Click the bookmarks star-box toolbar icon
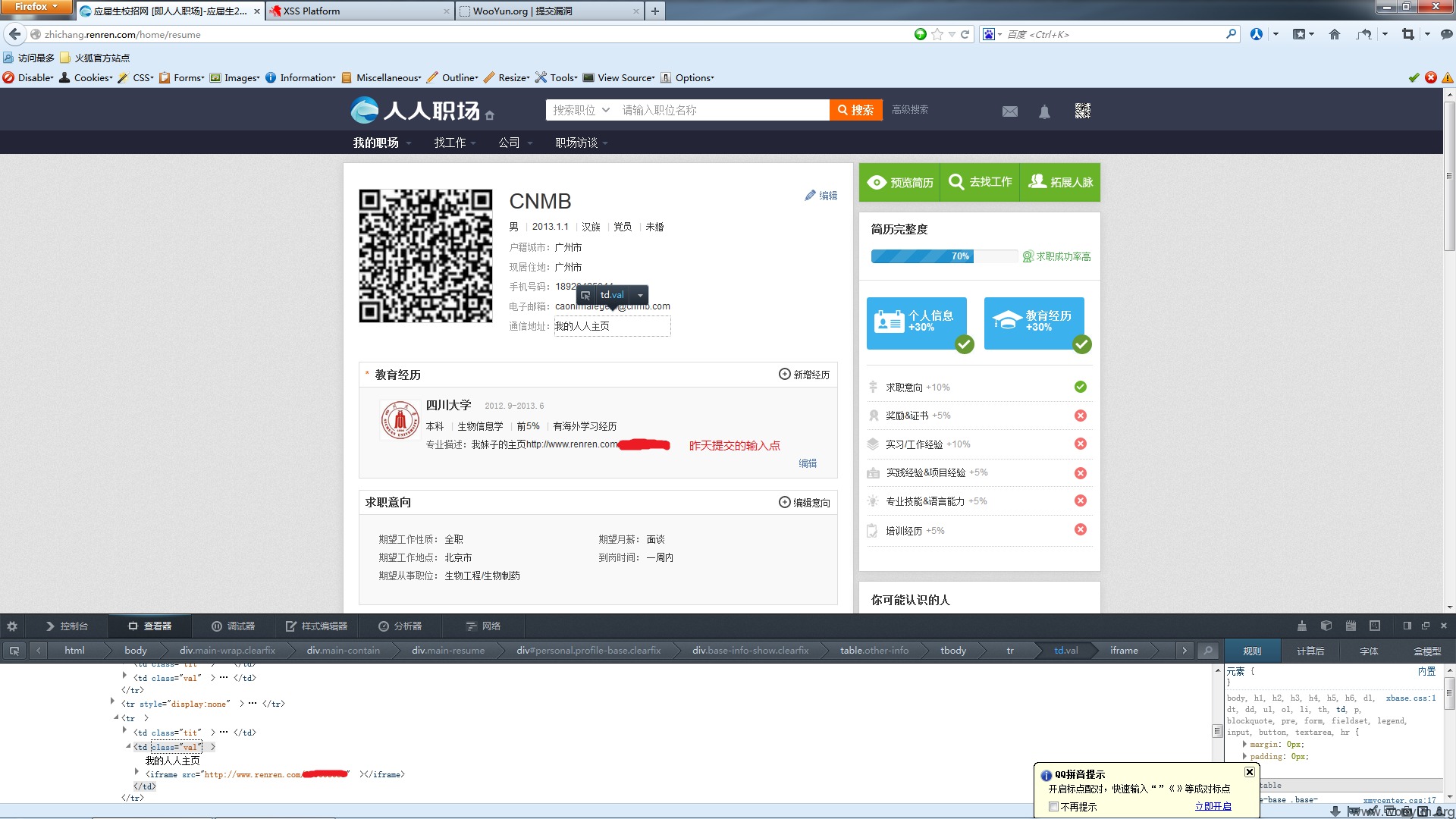 pyautogui.click(x=1299, y=34)
